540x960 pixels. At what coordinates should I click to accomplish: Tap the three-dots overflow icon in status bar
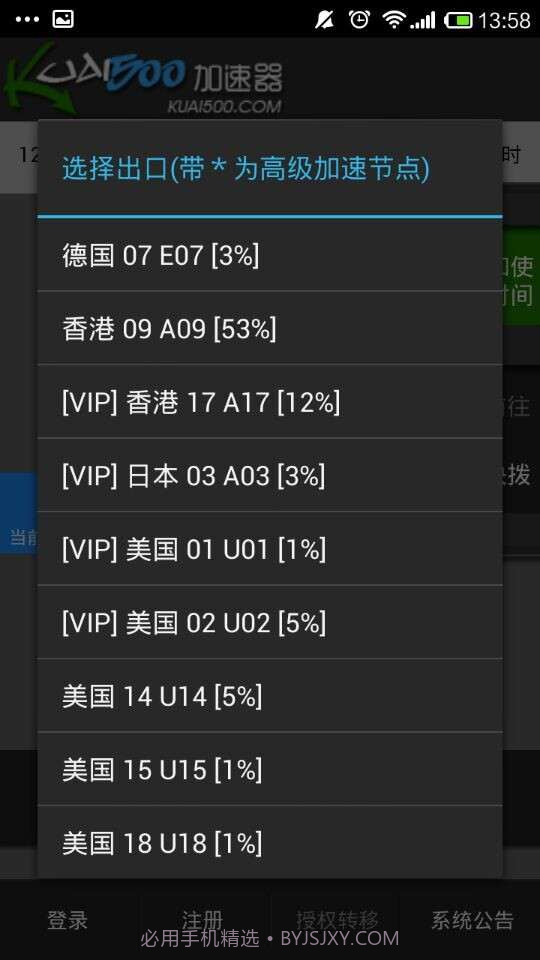point(27,19)
